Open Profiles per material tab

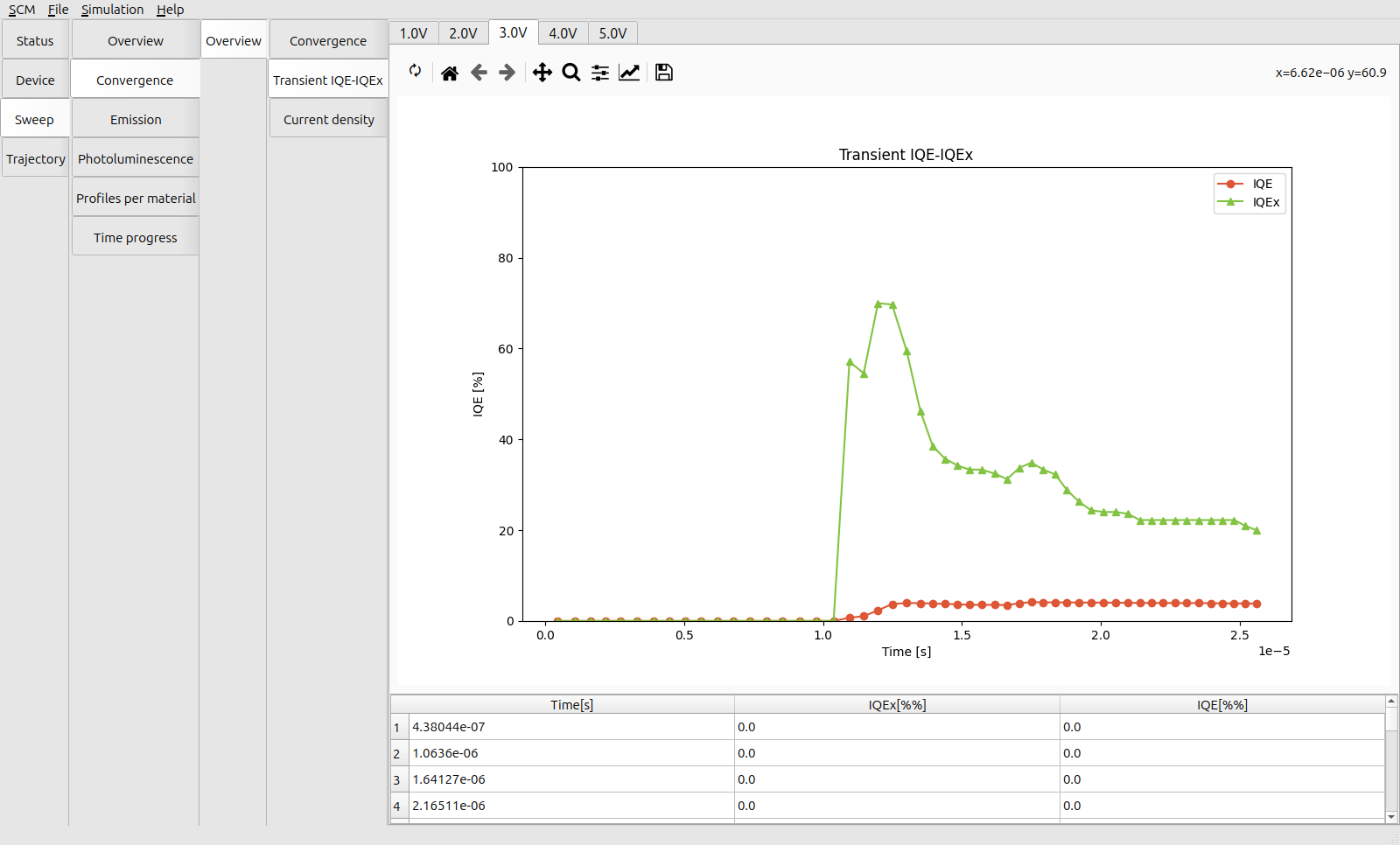tap(136, 199)
